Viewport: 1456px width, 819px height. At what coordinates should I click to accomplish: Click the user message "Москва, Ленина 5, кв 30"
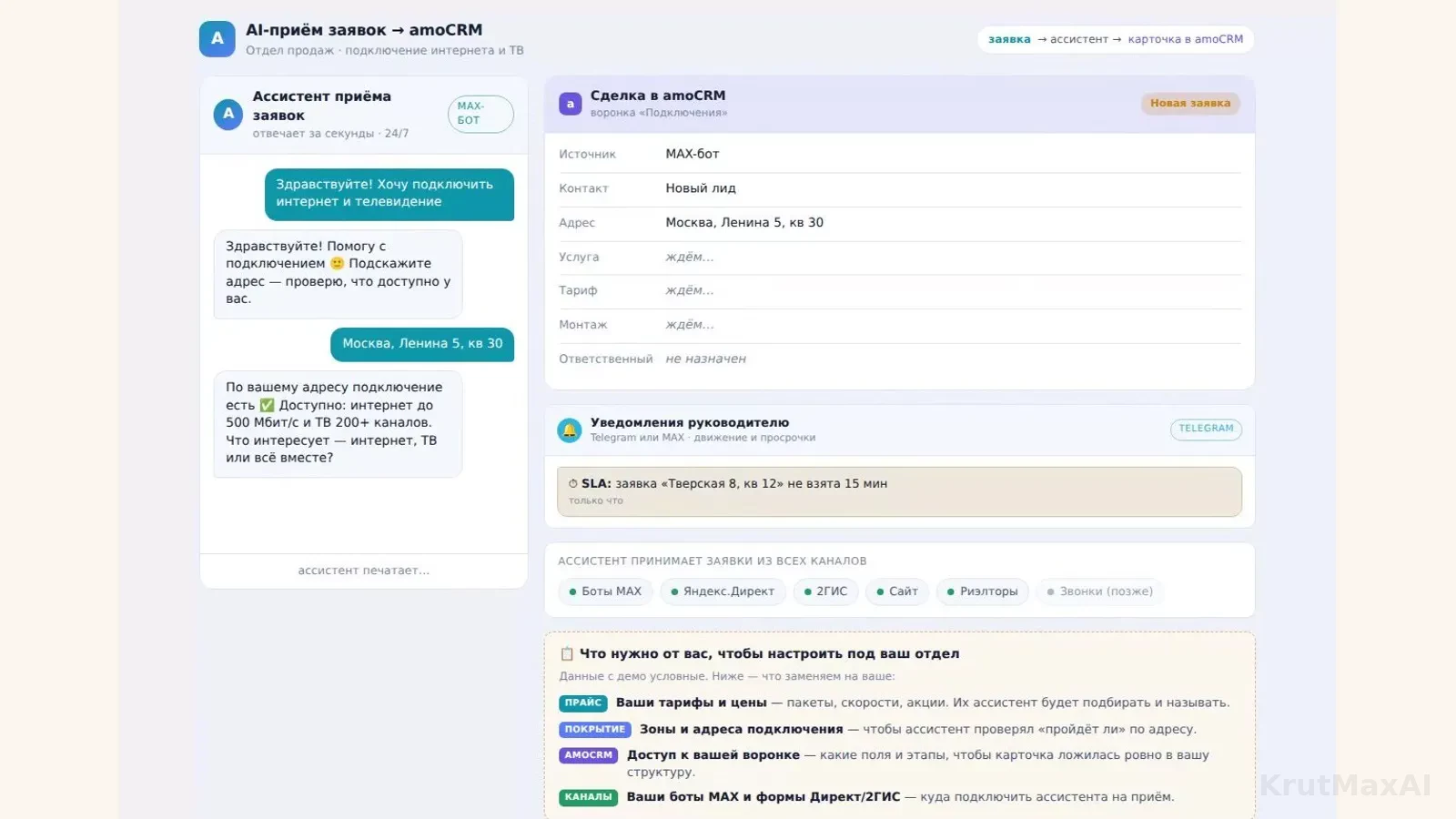[x=422, y=344]
